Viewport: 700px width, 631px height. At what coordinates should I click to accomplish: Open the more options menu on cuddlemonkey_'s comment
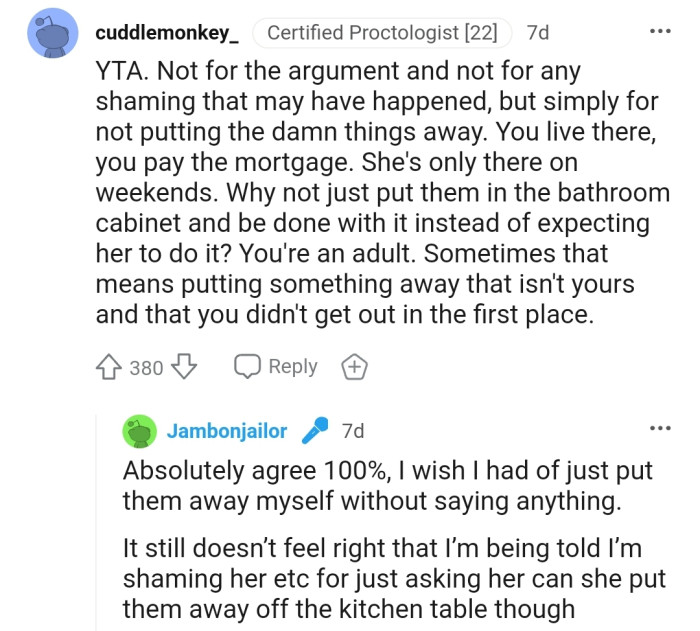[660, 31]
